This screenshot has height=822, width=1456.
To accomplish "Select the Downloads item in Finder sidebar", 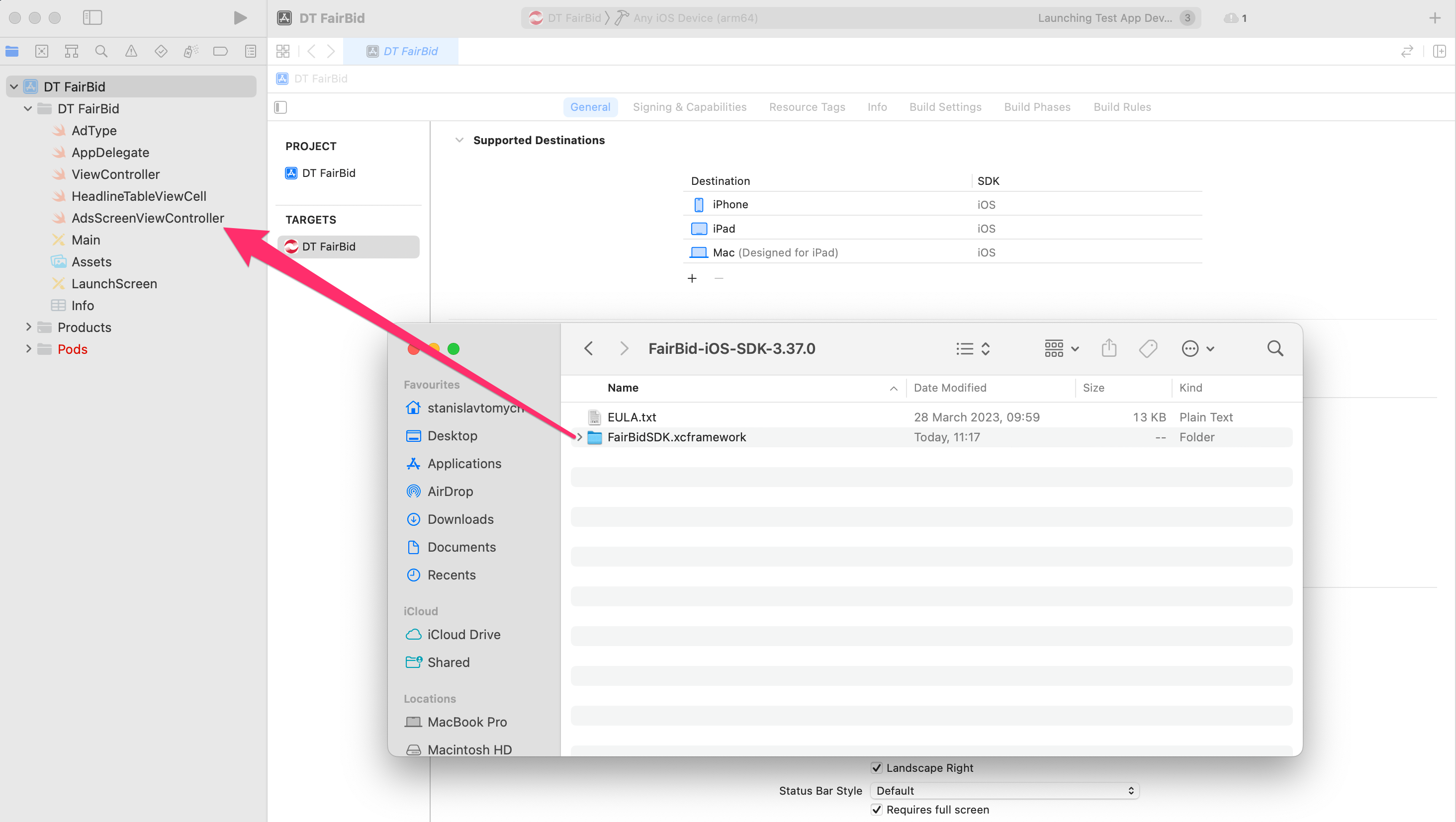I will pos(460,519).
